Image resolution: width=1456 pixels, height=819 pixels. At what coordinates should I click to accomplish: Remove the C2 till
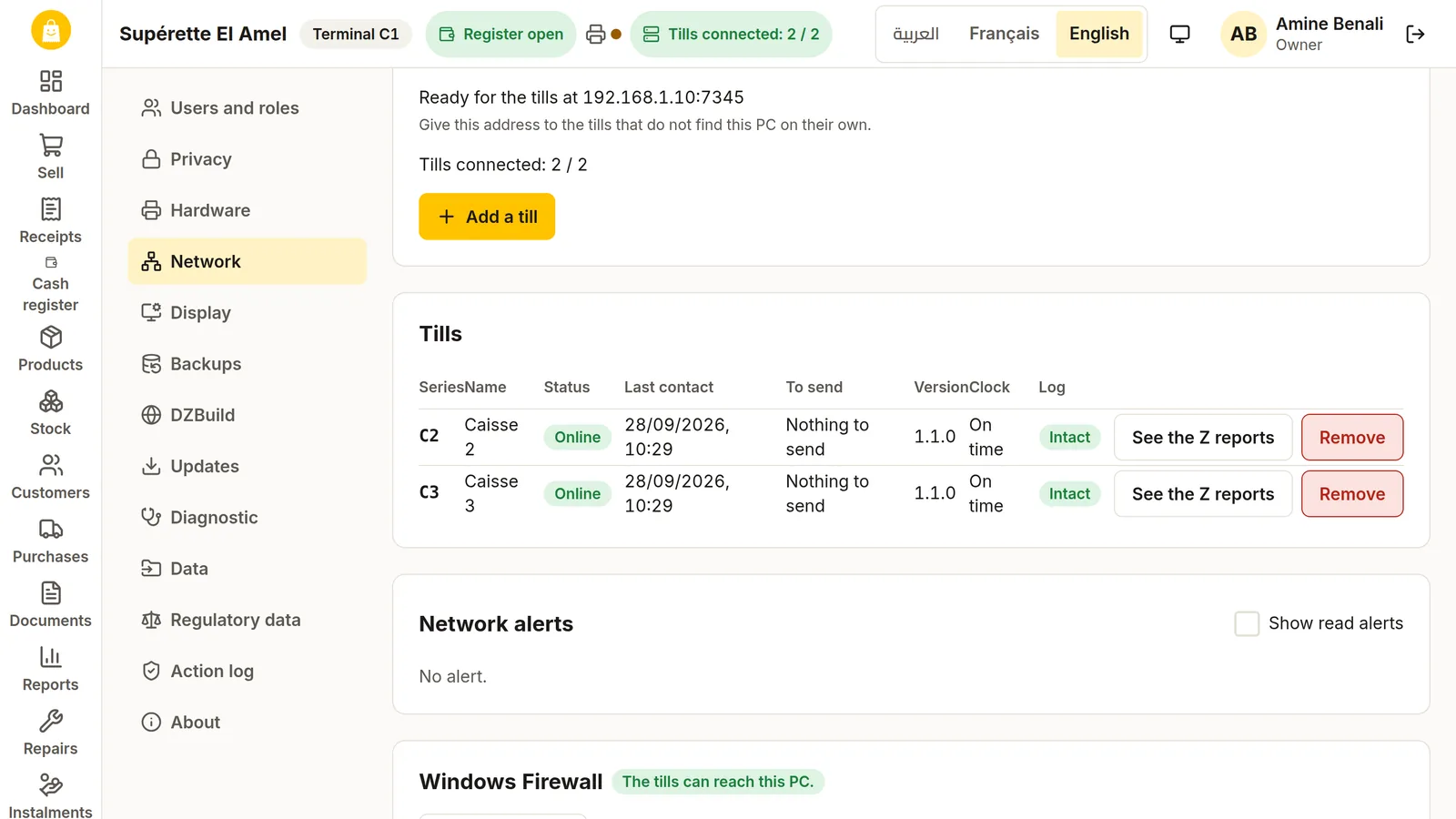coord(1352,438)
